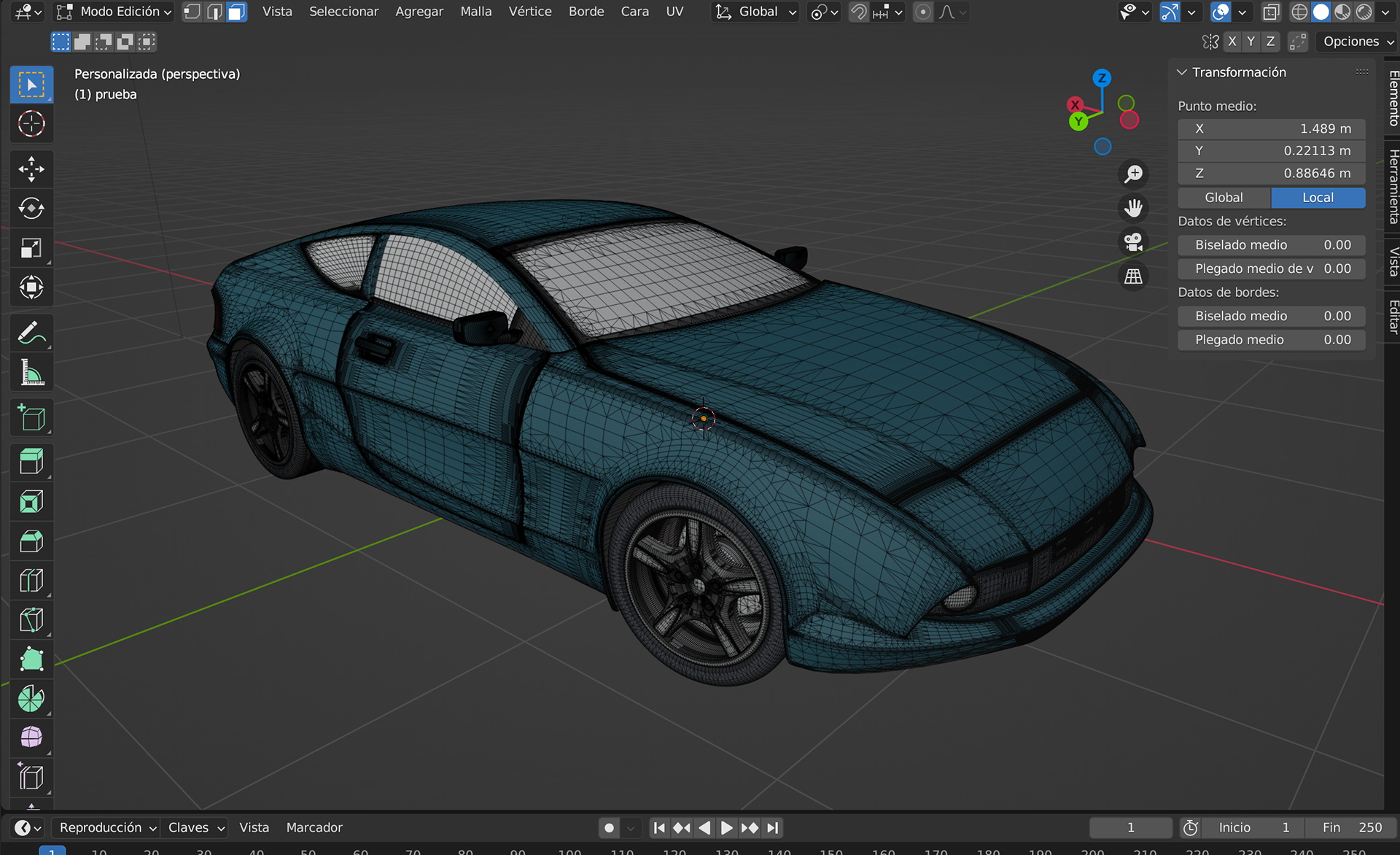This screenshot has width=1400, height=855.
Task: Select the Measure tool
Action: pyautogui.click(x=31, y=373)
